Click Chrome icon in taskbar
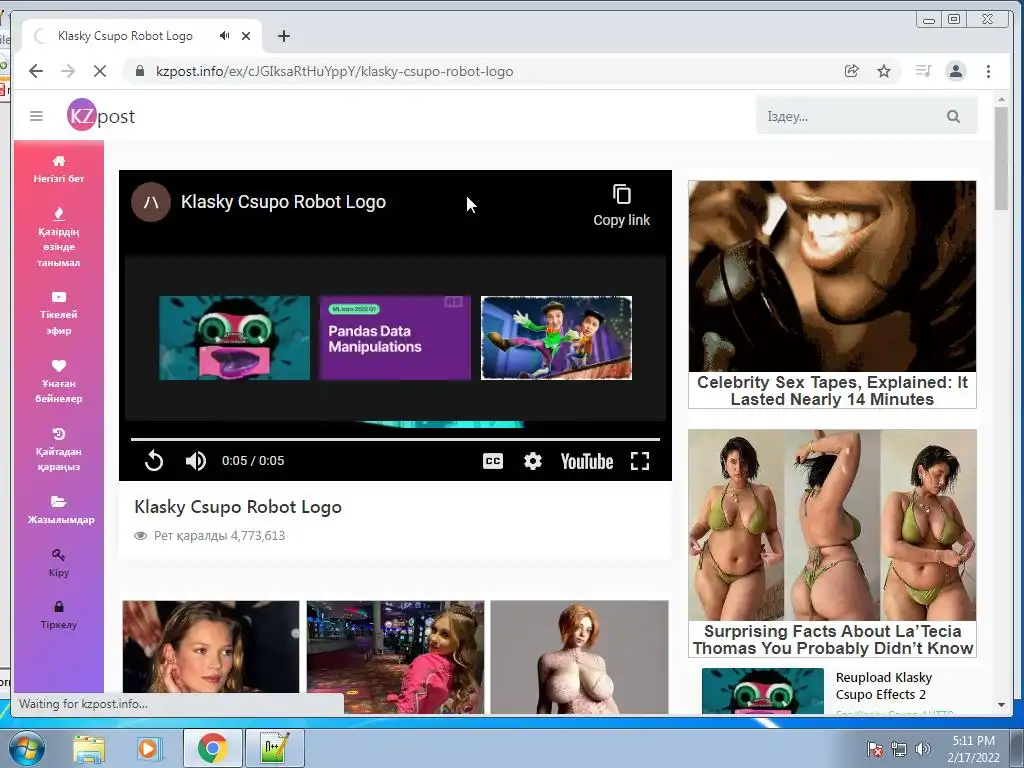The width and height of the screenshot is (1024, 768). [212, 748]
